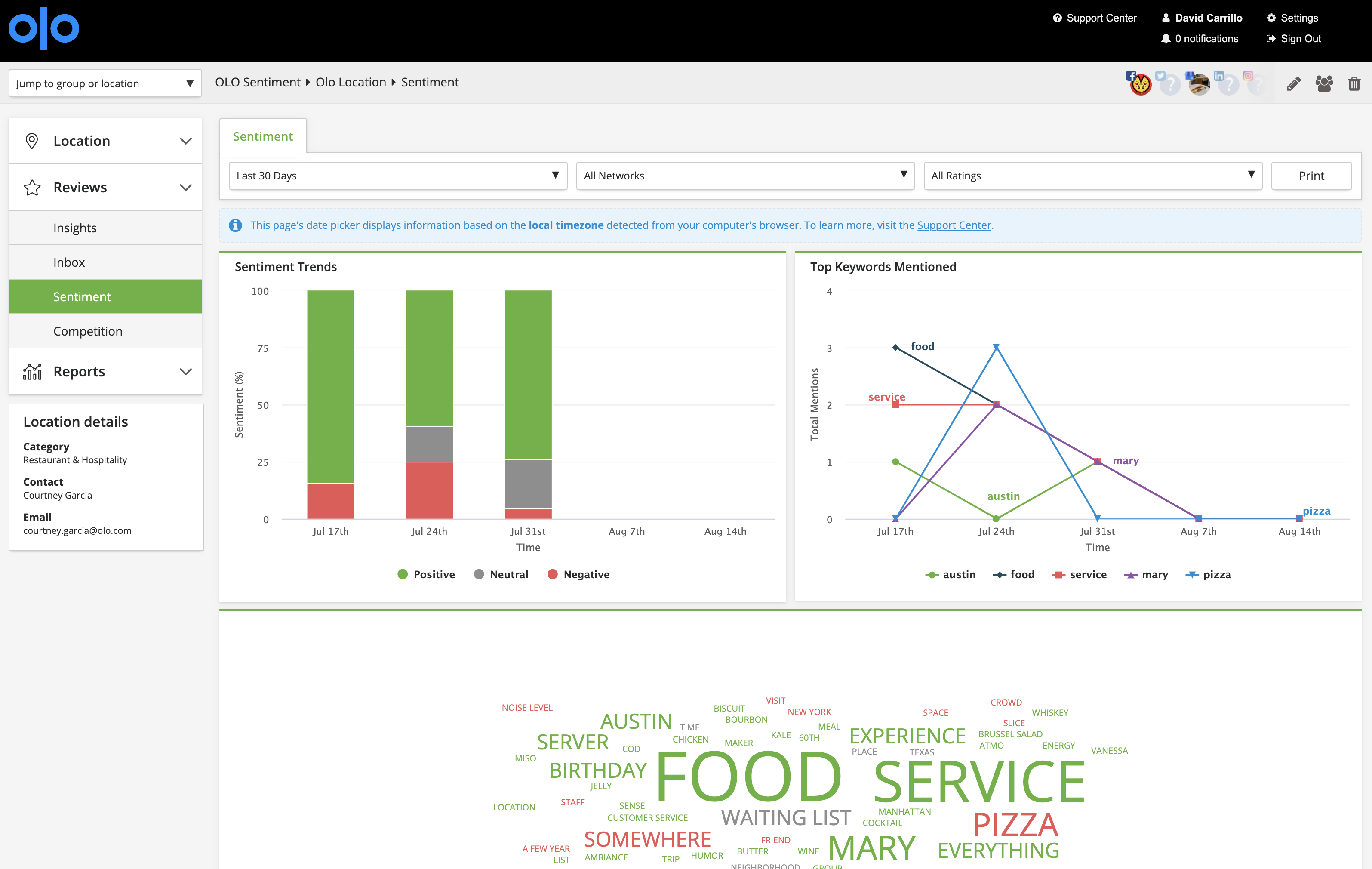
Task: Open the connected Facebook page profile
Action: (x=1140, y=84)
